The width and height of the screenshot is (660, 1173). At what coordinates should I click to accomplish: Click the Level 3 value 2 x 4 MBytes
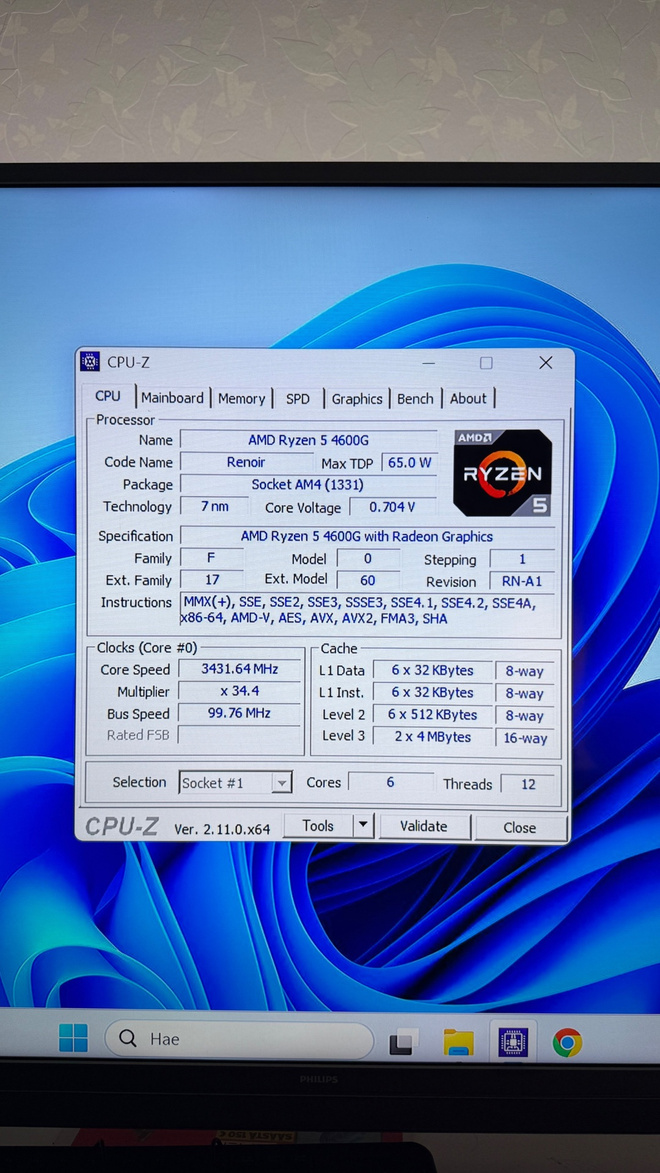433,737
